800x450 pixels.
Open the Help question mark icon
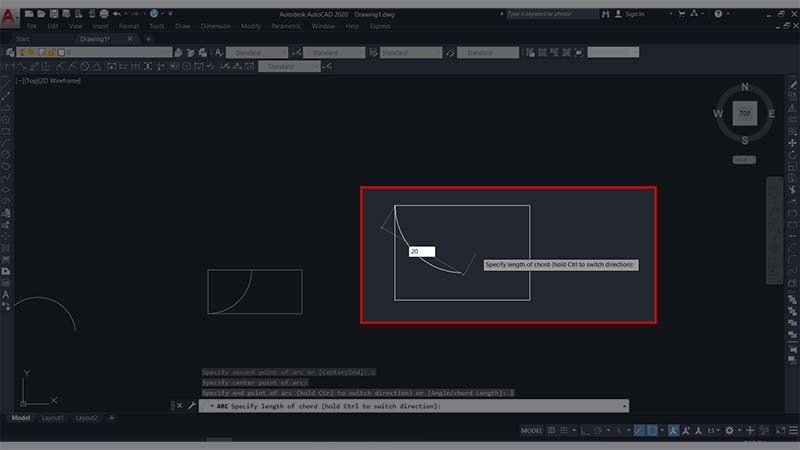717,14
